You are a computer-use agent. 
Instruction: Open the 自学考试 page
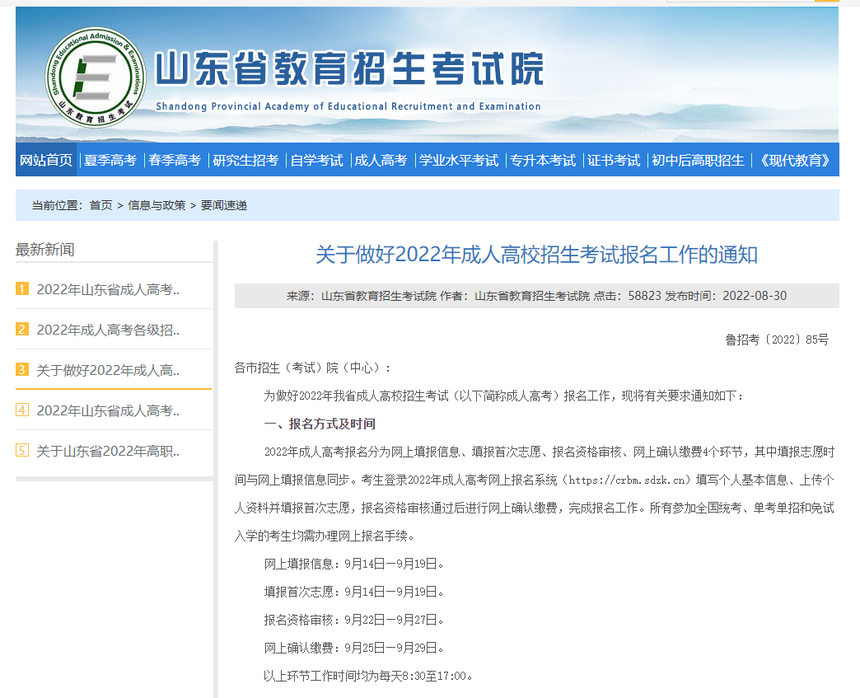[316, 160]
